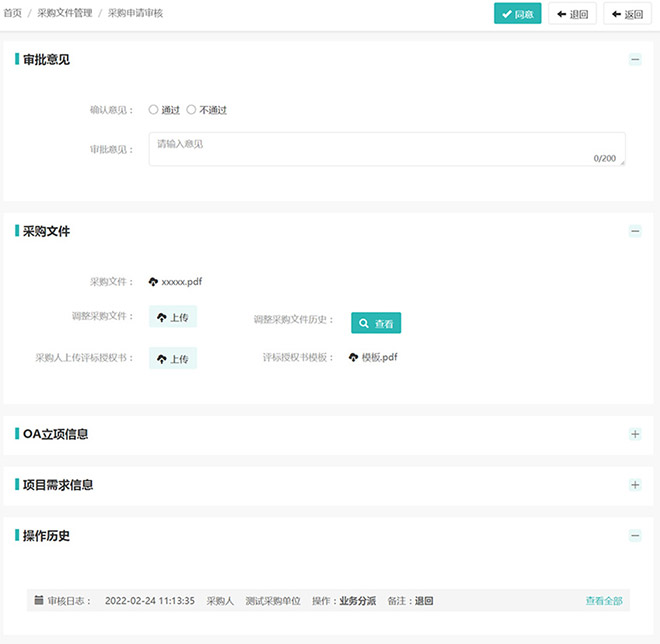Upload an adjusted procurement file (调整采购文件)
This screenshot has height=644, width=660.
click(x=173, y=317)
